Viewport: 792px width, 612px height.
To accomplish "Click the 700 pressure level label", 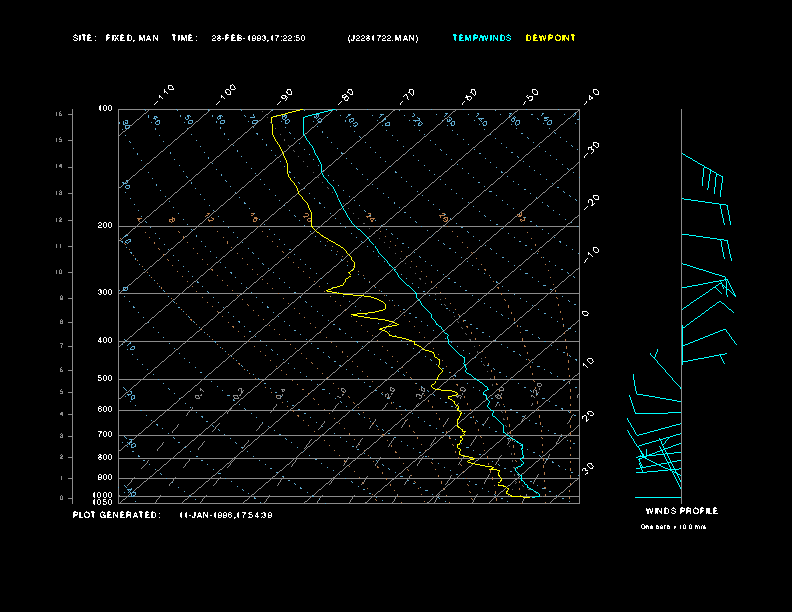I will pyautogui.click(x=105, y=434).
